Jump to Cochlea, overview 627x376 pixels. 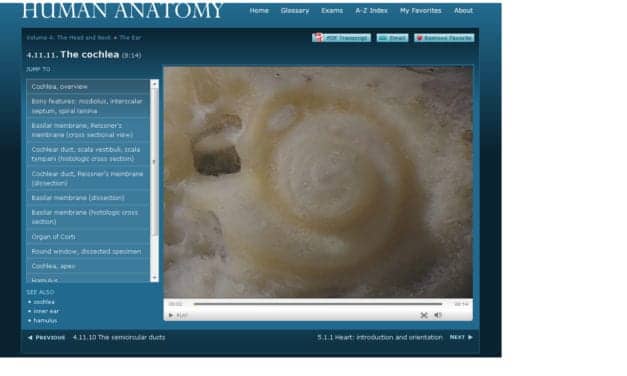(88, 86)
